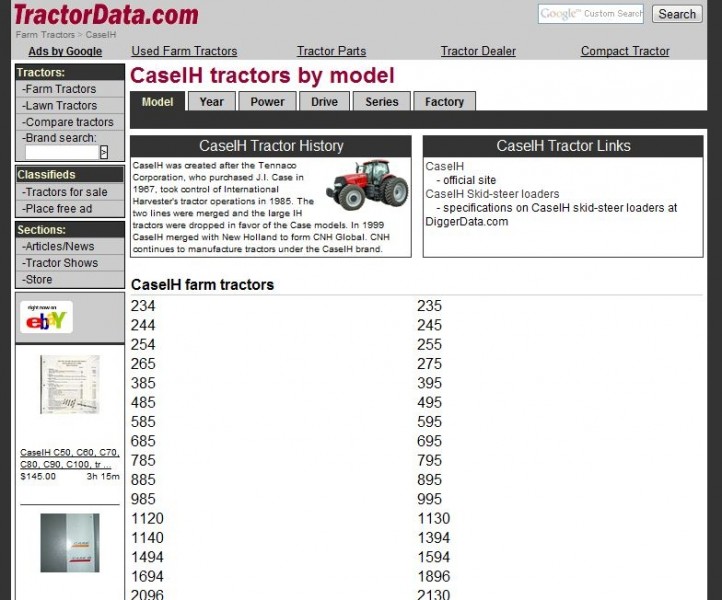Switch to the Year tab
Screen dimensions: 722x600
pos(211,102)
